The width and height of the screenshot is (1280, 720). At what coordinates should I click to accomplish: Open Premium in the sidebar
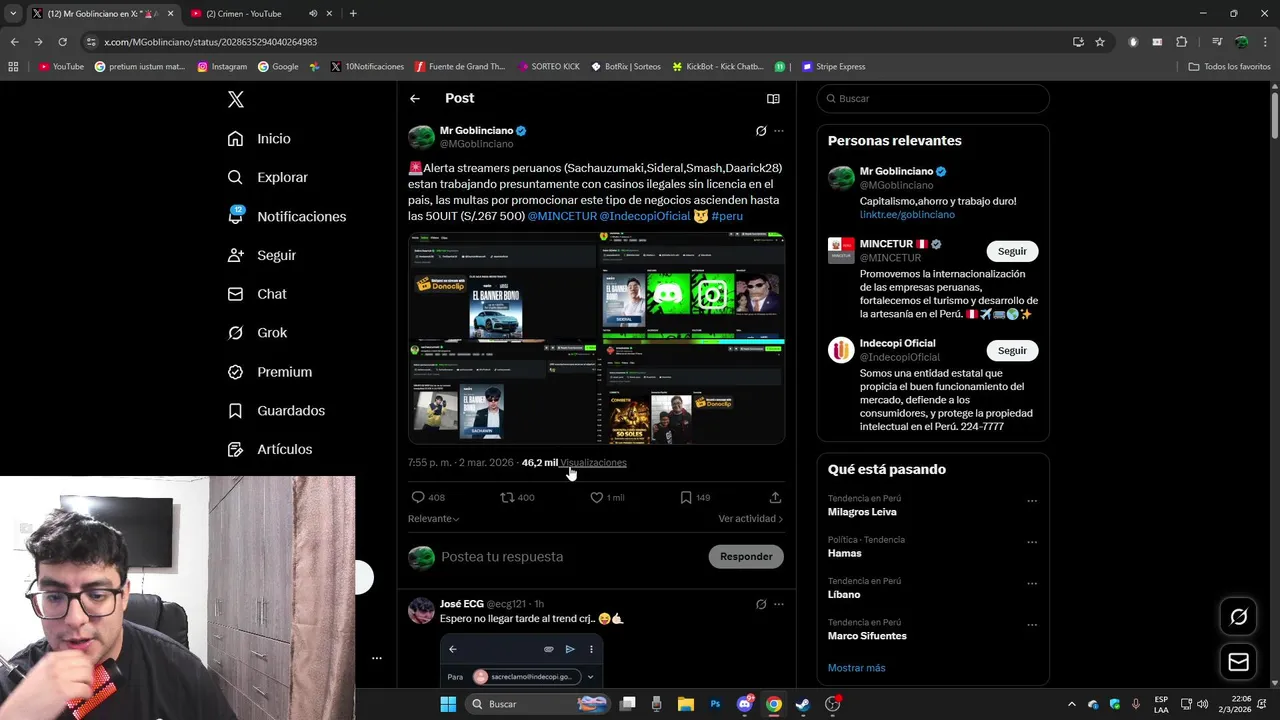pos(270,372)
